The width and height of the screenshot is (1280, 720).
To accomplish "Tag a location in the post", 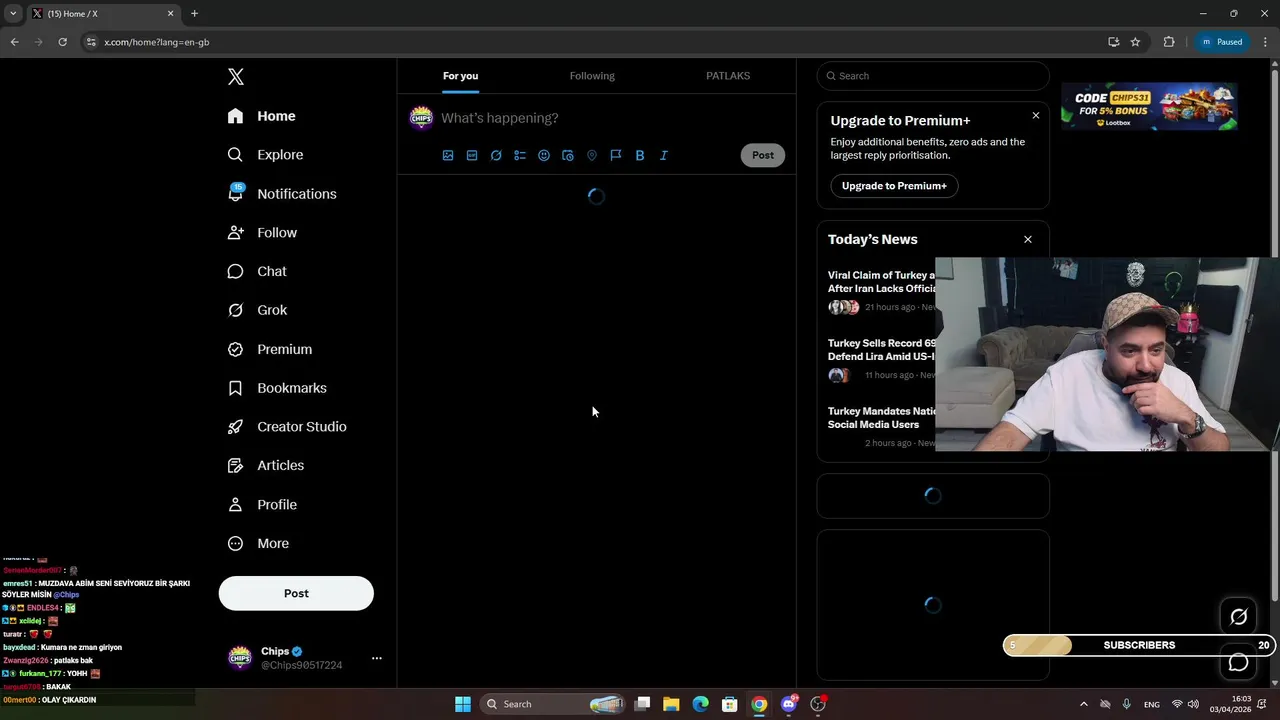I will coord(592,155).
